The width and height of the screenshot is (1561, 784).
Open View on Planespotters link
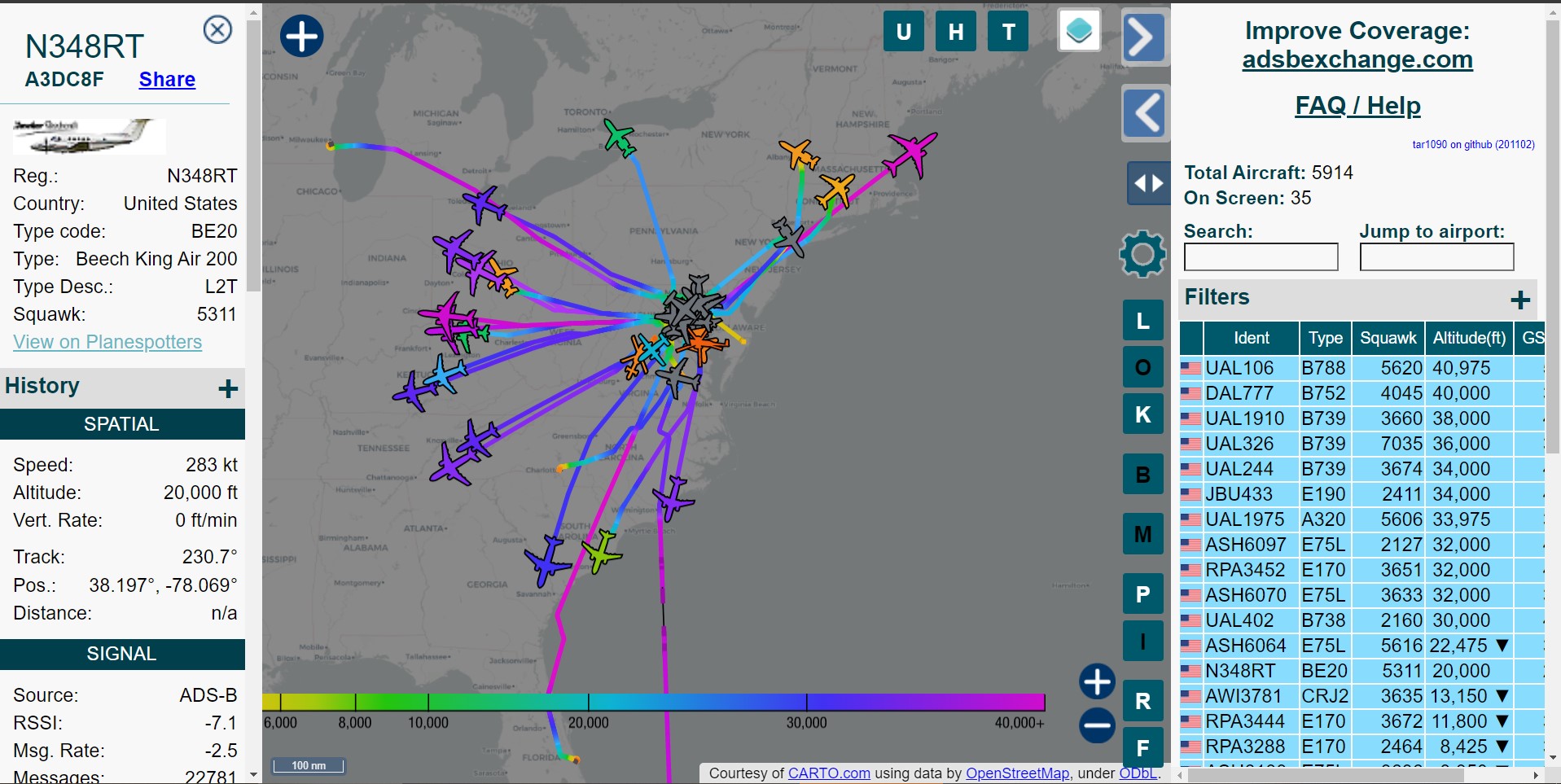[x=107, y=342]
